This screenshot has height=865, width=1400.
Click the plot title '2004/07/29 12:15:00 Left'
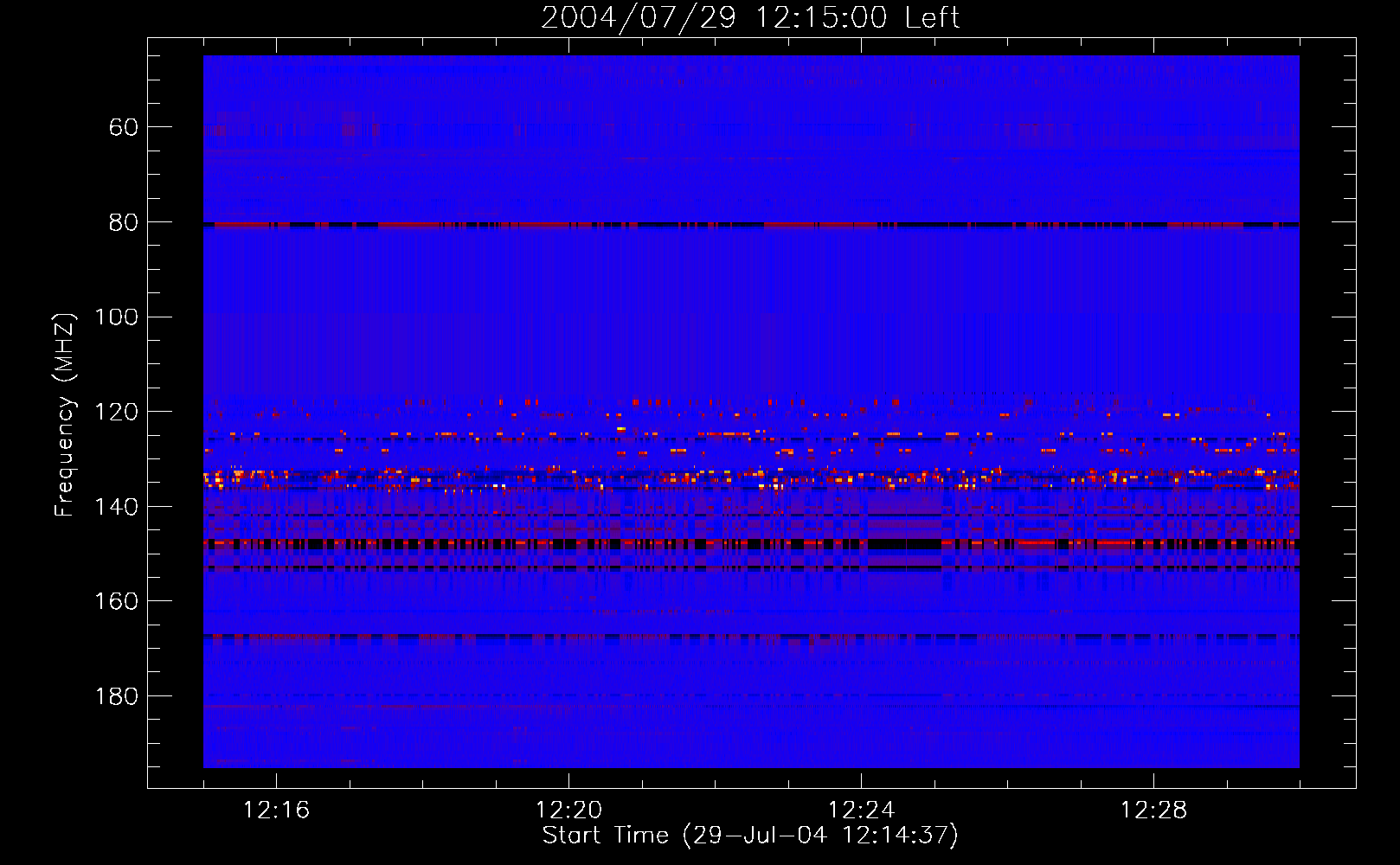(750, 17)
